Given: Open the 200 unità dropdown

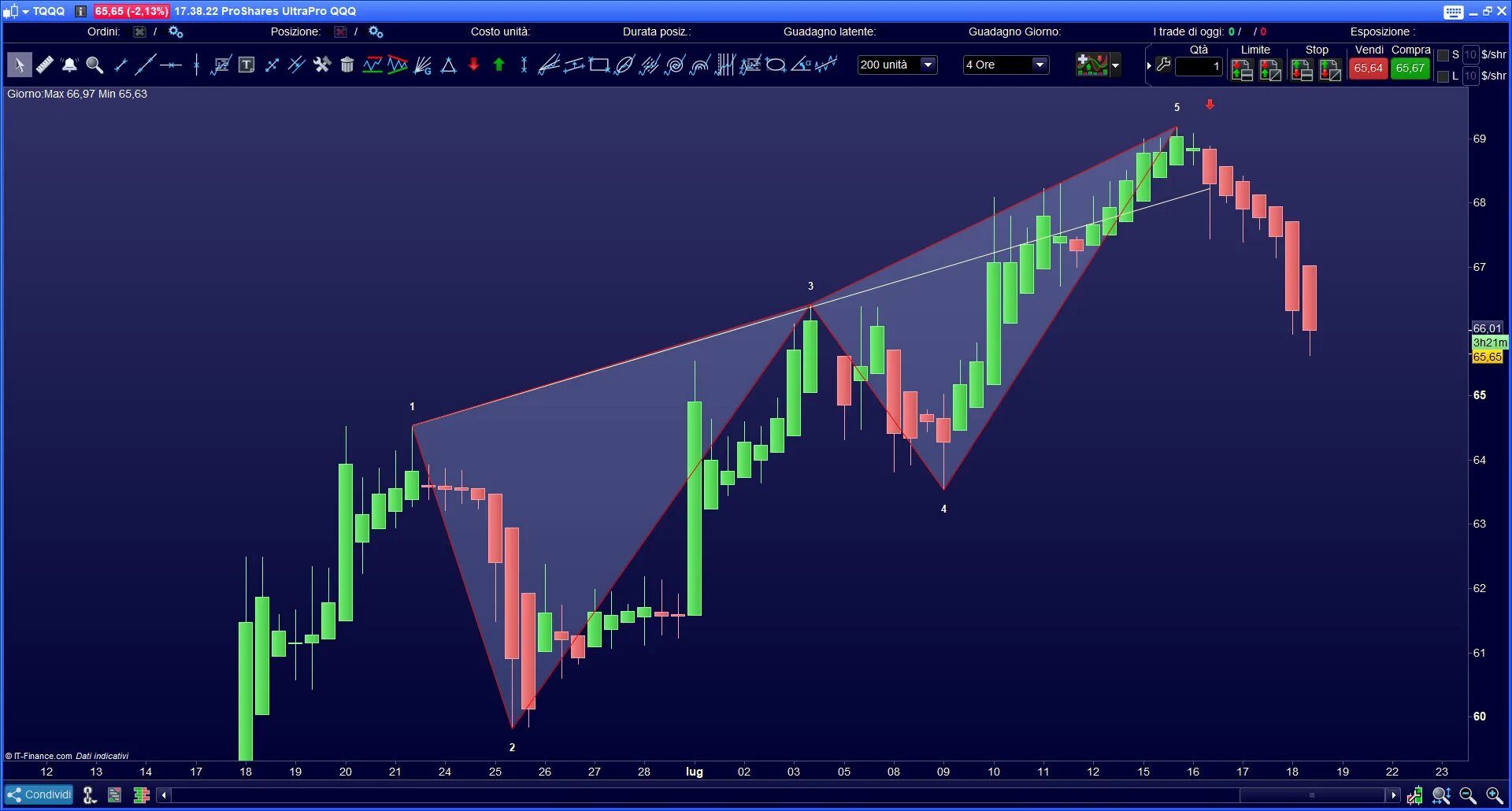Looking at the screenshot, I should point(928,65).
